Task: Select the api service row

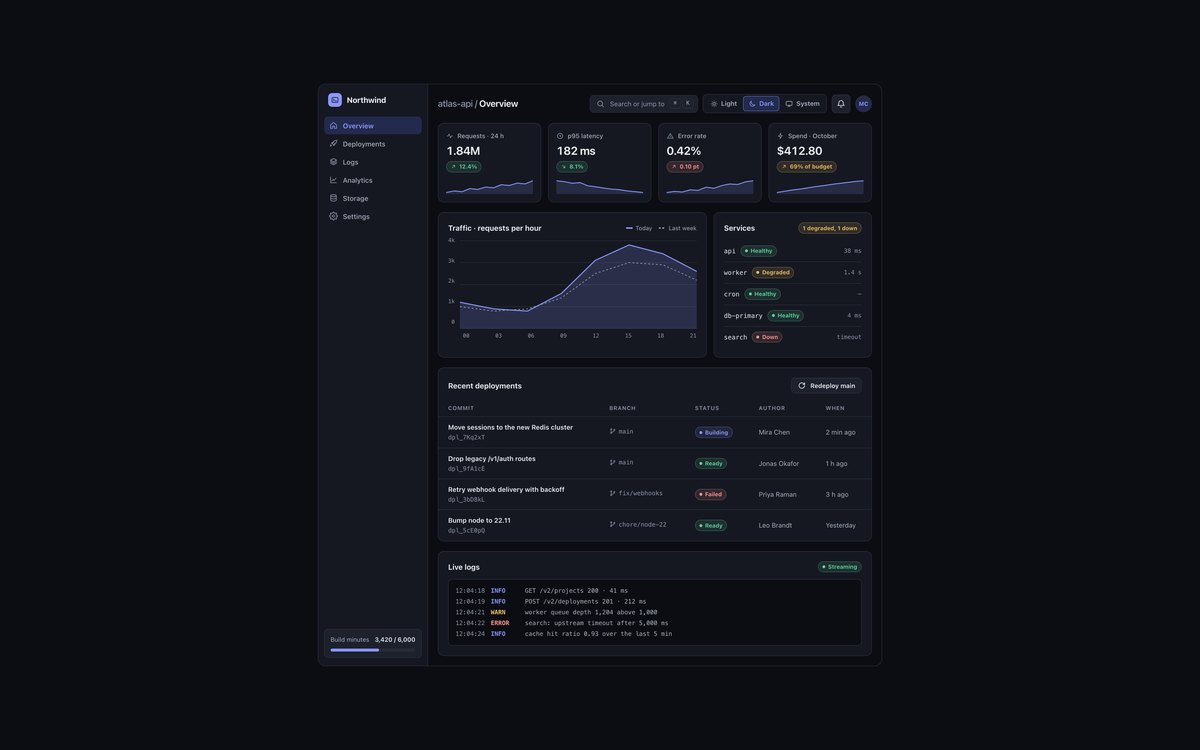Action: pyautogui.click(x=793, y=251)
